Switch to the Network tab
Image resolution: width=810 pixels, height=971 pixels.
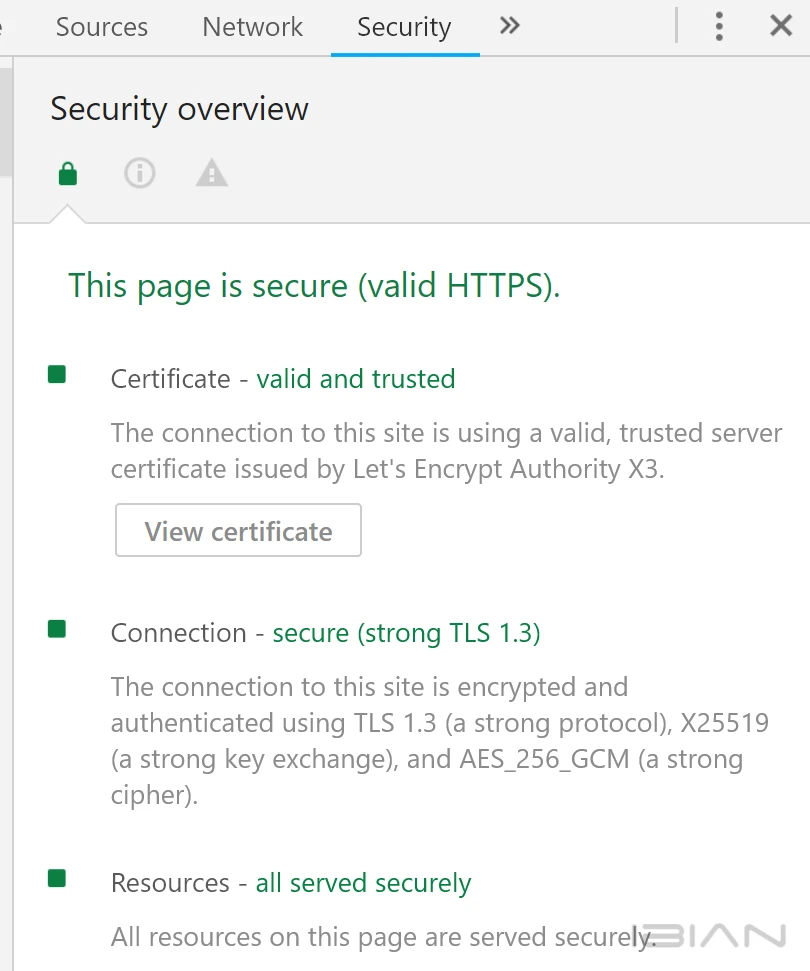tap(253, 27)
